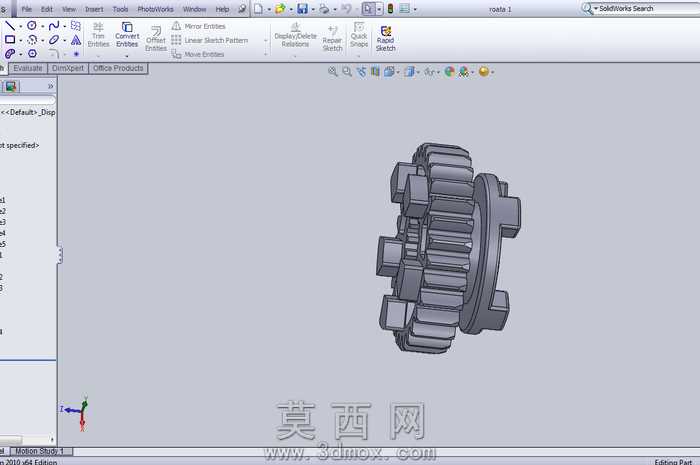Open Display/Delete Relations tool

[295, 34]
